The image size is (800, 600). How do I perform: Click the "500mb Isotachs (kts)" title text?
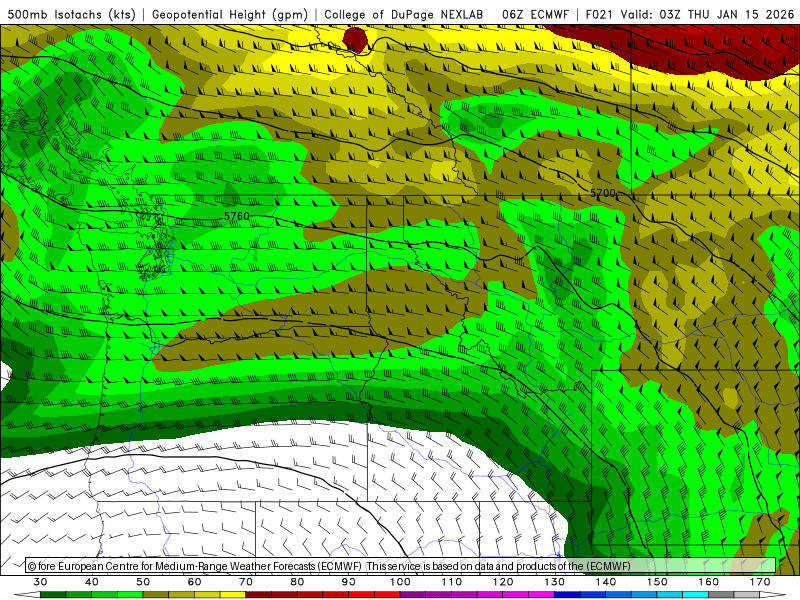(72, 14)
